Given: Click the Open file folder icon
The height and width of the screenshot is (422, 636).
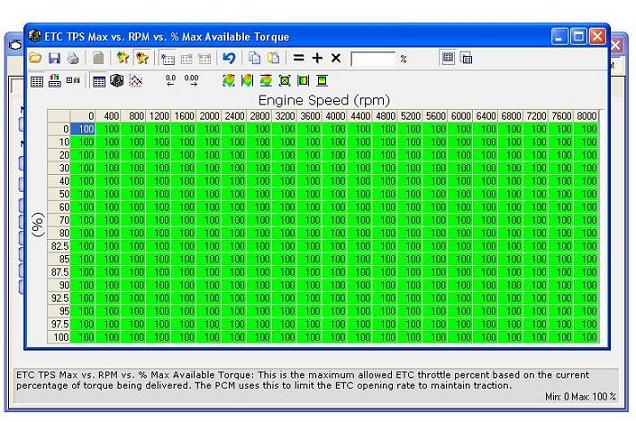Looking at the screenshot, I should pyautogui.click(x=36, y=59).
